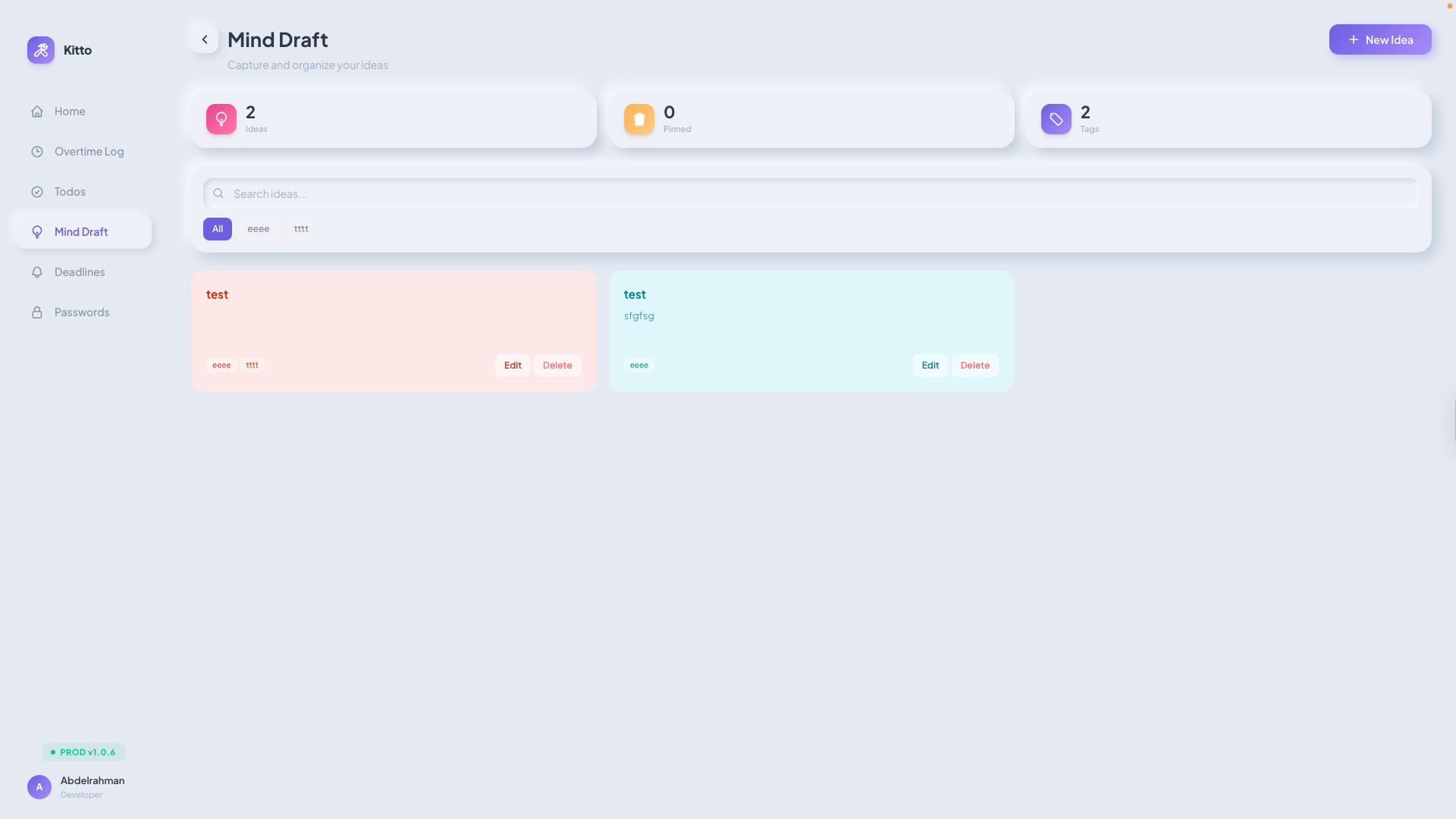The width and height of the screenshot is (1456, 819).
Task: Delete the blue test idea card
Action: tap(974, 366)
